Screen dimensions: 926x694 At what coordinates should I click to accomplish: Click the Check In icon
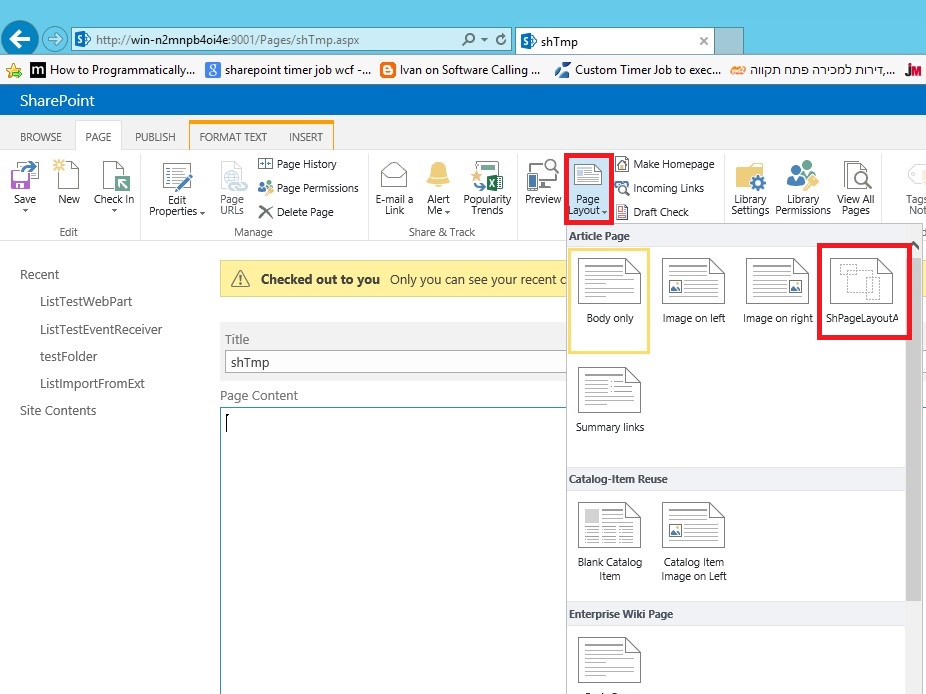pos(114,176)
